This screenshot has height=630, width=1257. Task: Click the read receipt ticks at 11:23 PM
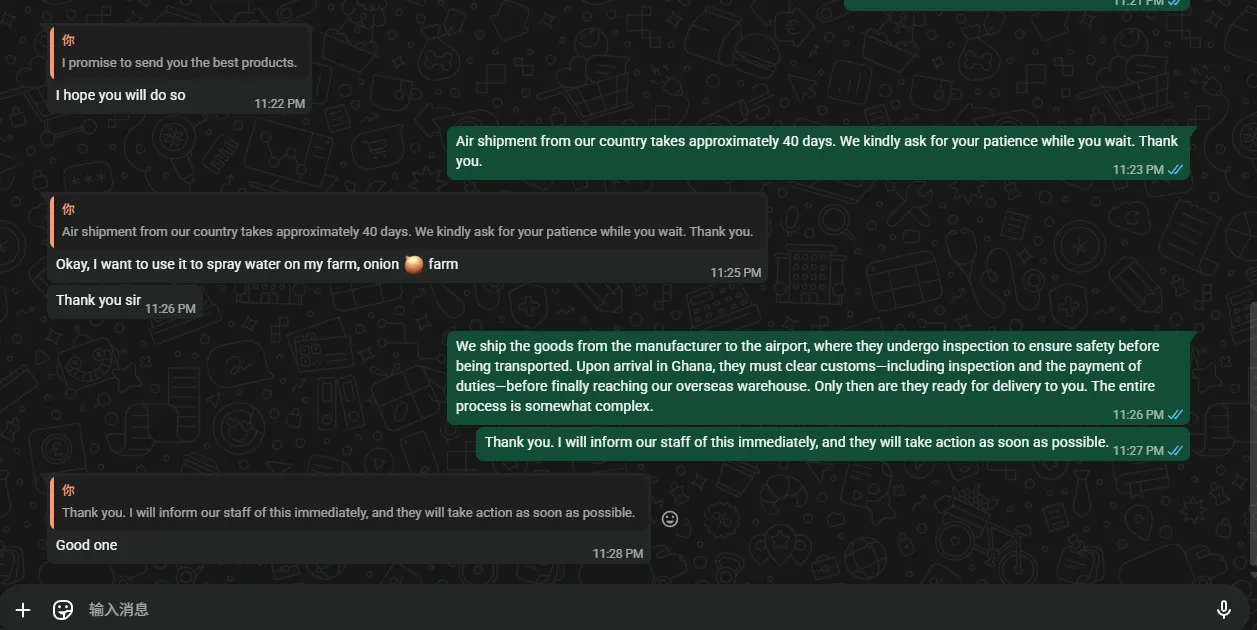click(1176, 170)
